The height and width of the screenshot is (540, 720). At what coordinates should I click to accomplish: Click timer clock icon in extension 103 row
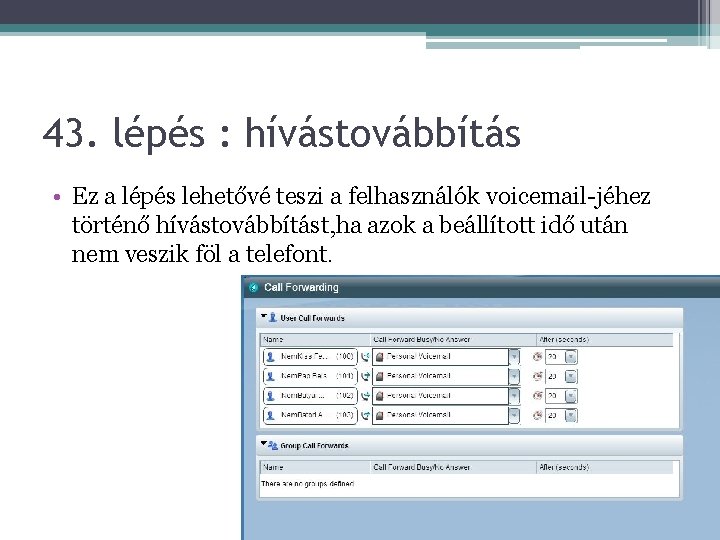pyautogui.click(x=537, y=415)
